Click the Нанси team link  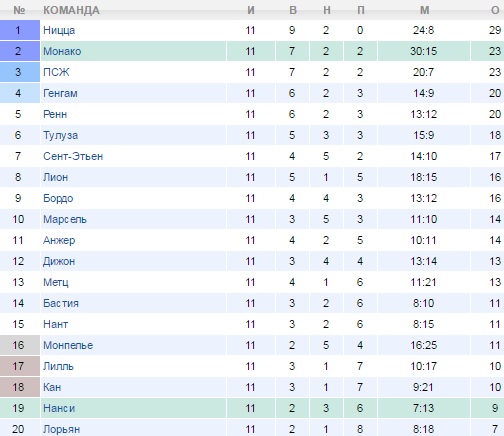(x=59, y=408)
